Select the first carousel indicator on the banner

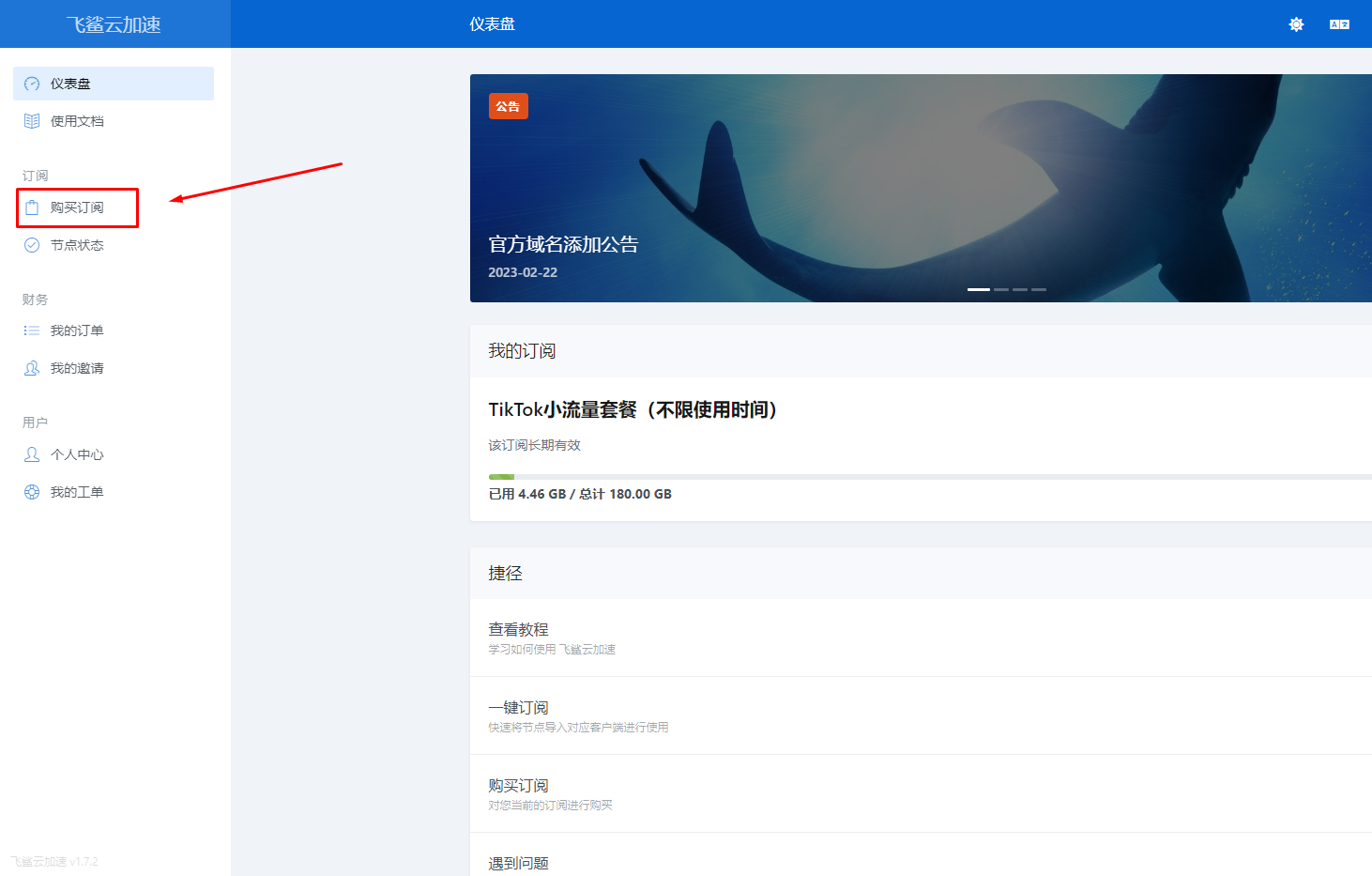pos(979,289)
